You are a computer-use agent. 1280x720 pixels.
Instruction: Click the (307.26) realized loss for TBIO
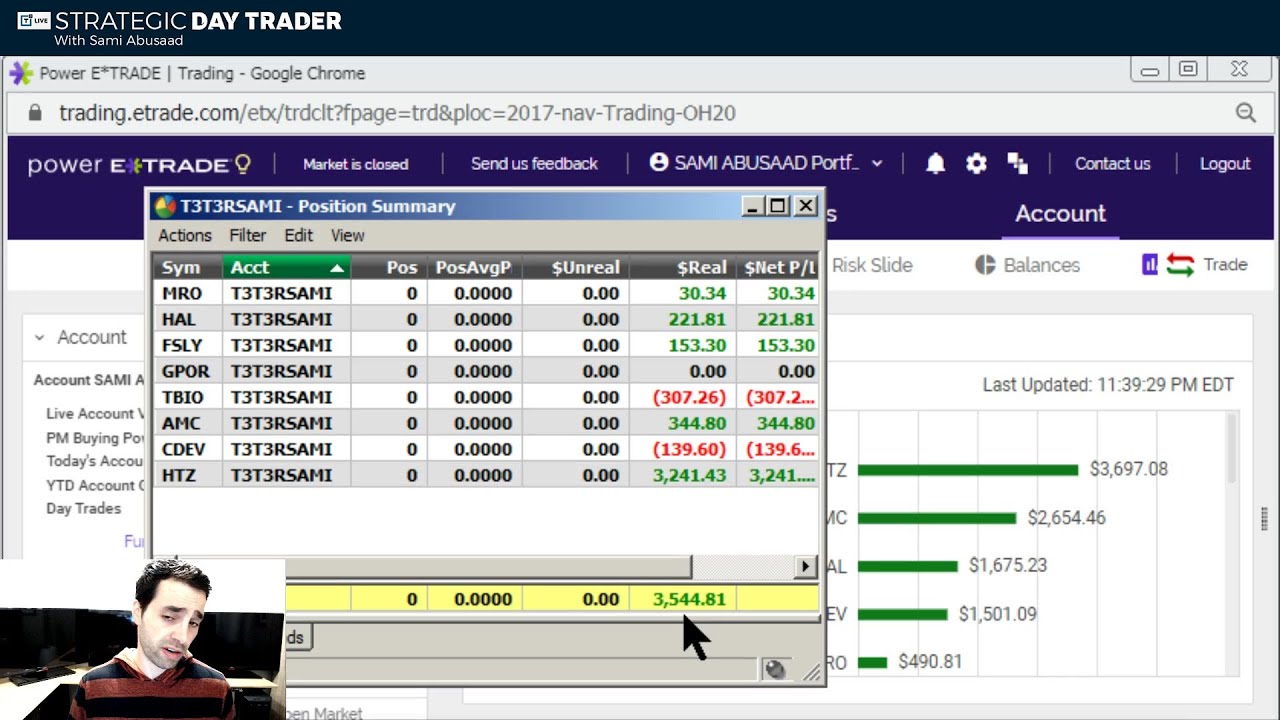point(689,397)
